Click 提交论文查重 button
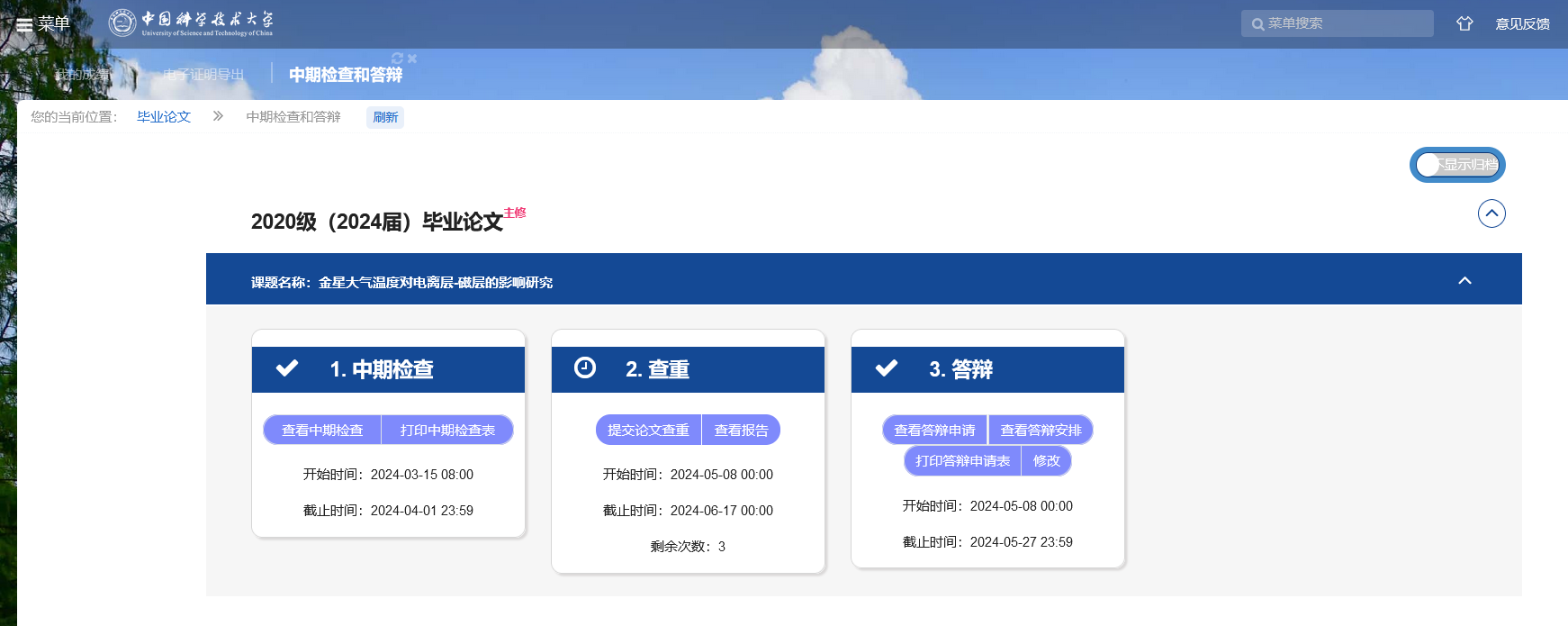The height and width of the screenshot is (626, 1568). pos(648,431)
